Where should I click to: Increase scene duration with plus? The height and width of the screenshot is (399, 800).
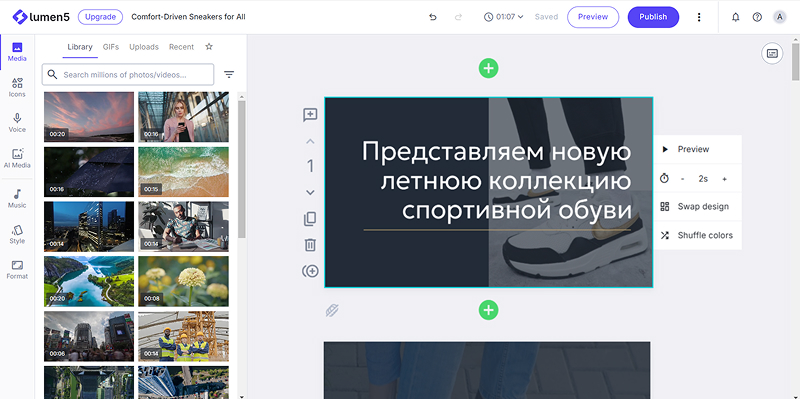click(724, 179)
